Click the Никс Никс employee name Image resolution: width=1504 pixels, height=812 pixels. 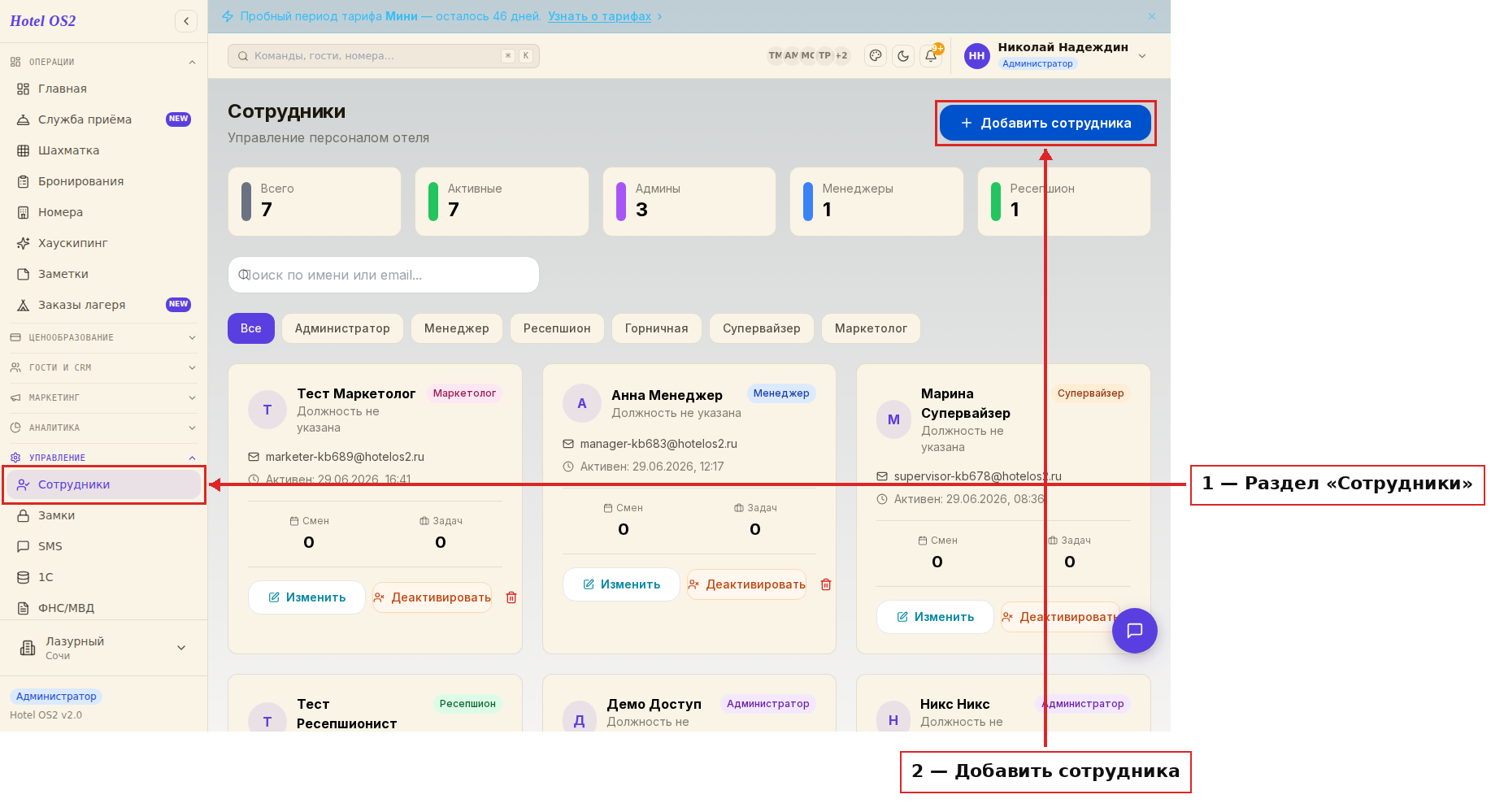[954, 704]
